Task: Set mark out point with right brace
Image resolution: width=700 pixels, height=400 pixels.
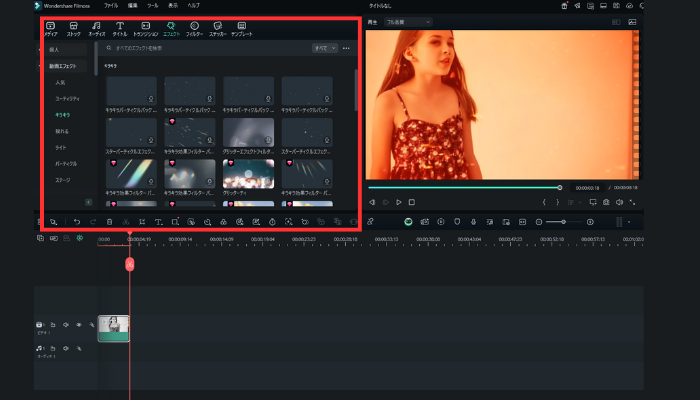Action: [x=557, y=202]
